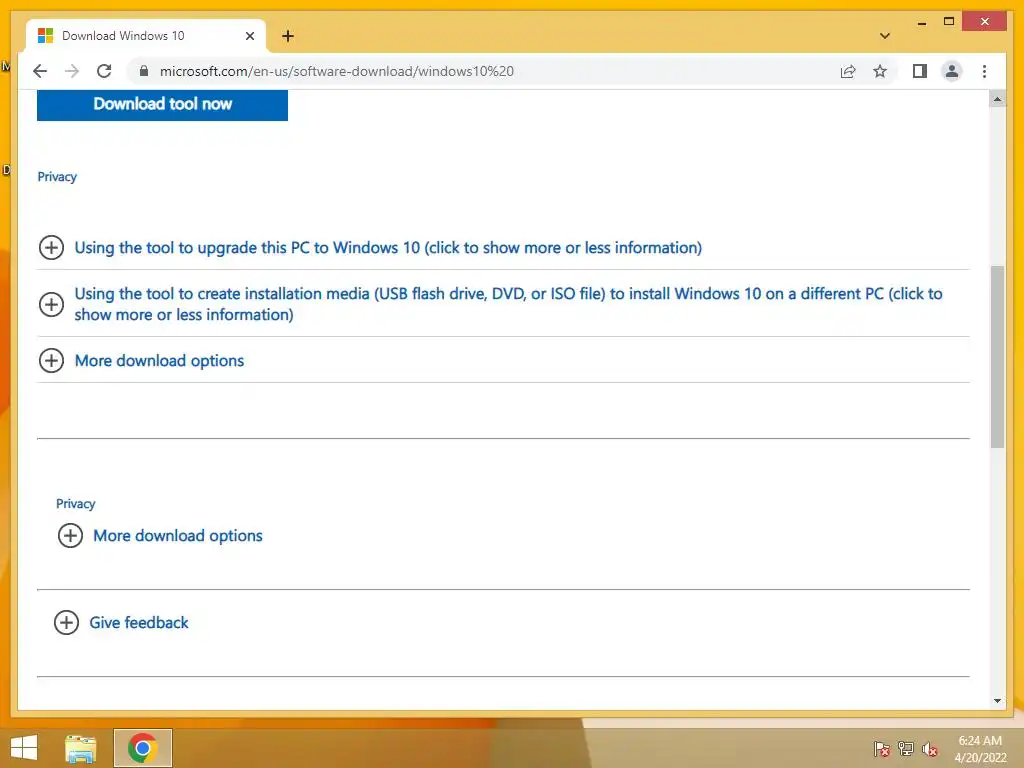The height and width of the screenshot is (768, 1024).
Task: Reload the current page
Action: pyautogui.click(x=104, y=71)
